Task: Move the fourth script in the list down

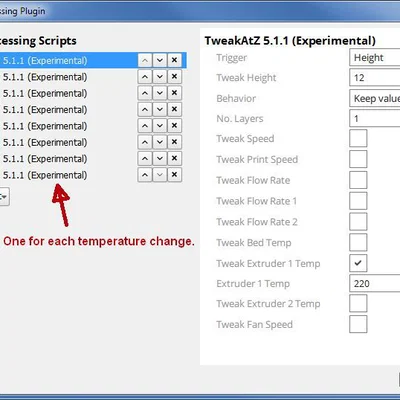Action: pyautogui.click(x=160, y=109)
